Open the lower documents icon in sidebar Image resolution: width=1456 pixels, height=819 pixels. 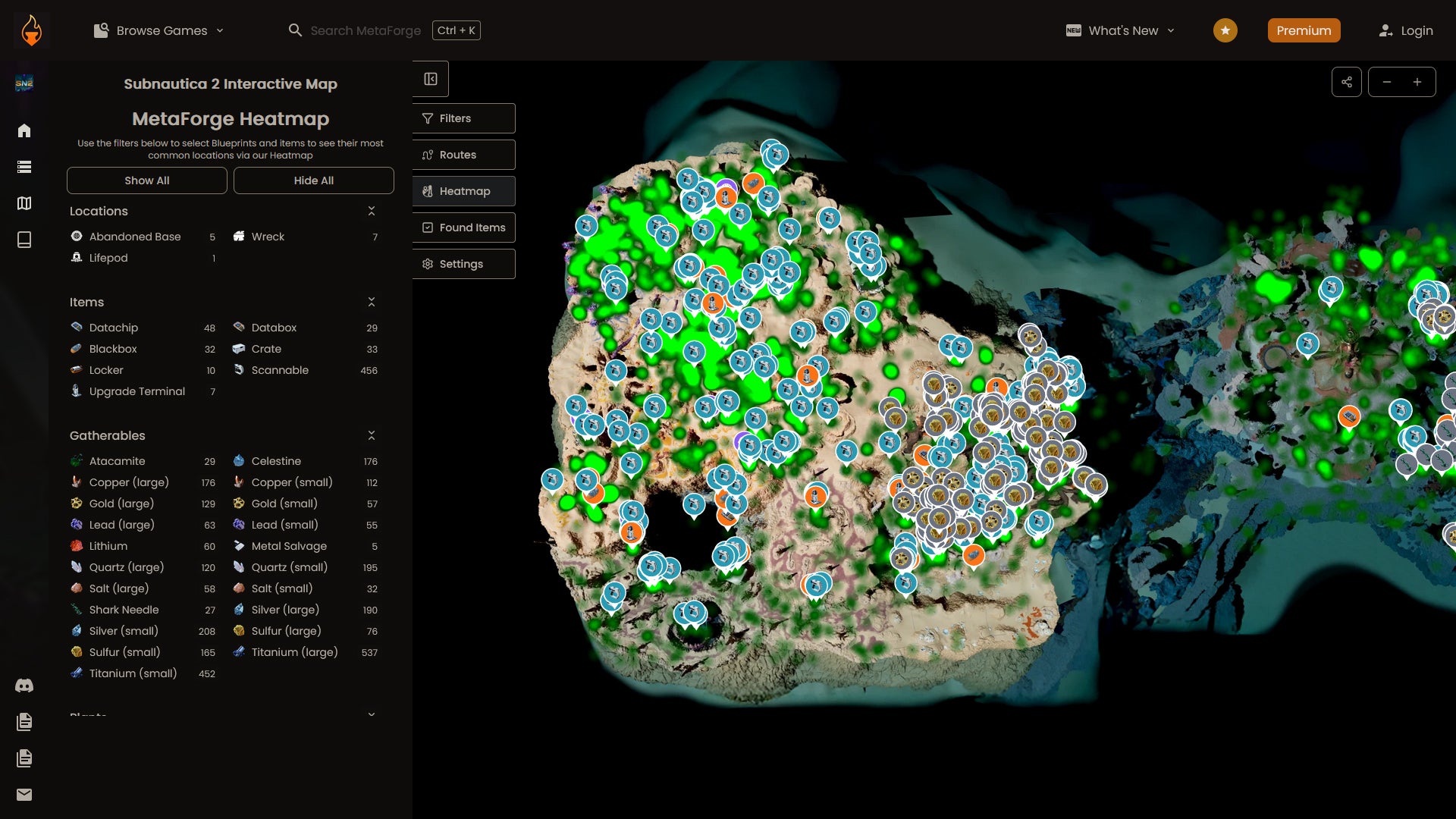click(x=24, y=758)
